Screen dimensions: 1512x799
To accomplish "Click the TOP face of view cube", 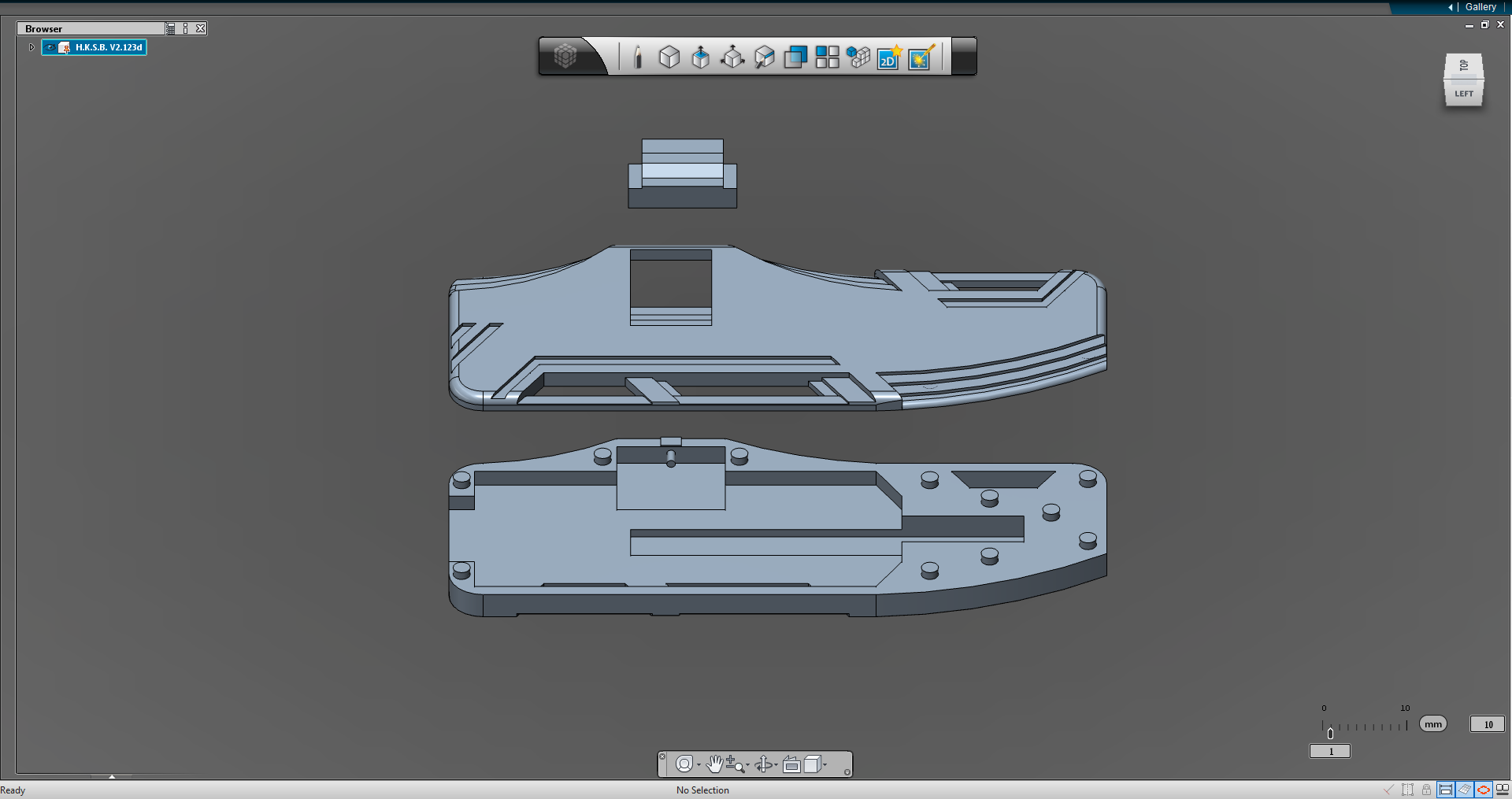I will click(1464, 65).
